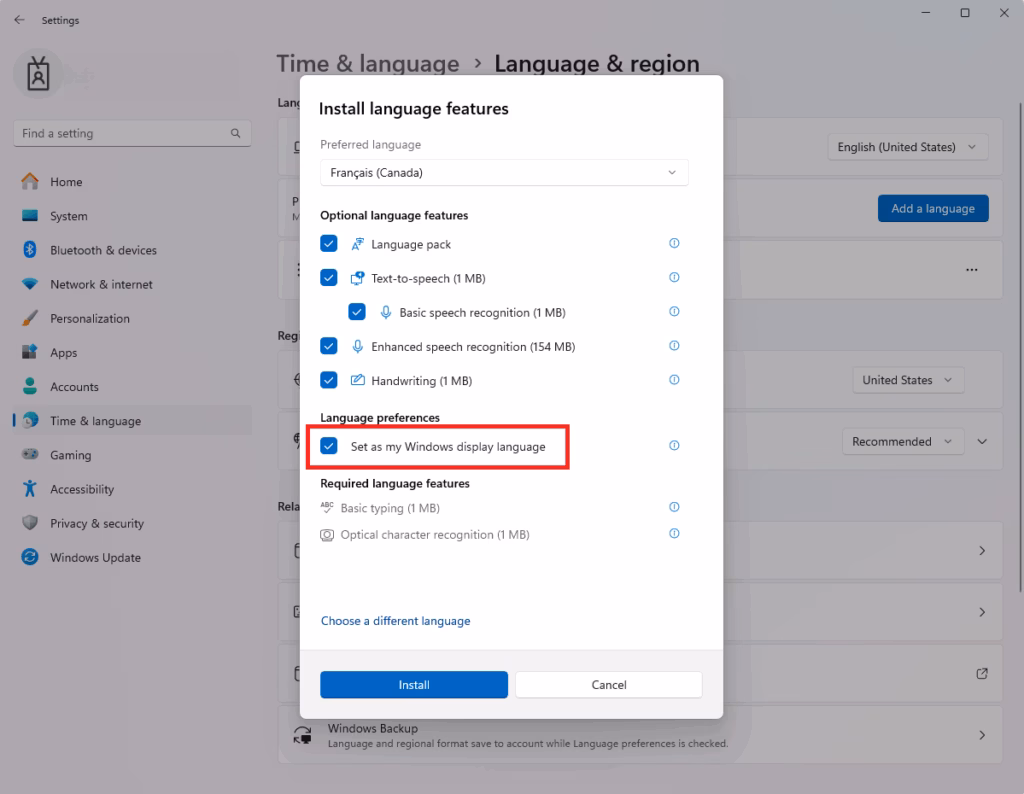Click the Text-to-speech feature icon
1024x794 pixels.
[x=357, y=278]
